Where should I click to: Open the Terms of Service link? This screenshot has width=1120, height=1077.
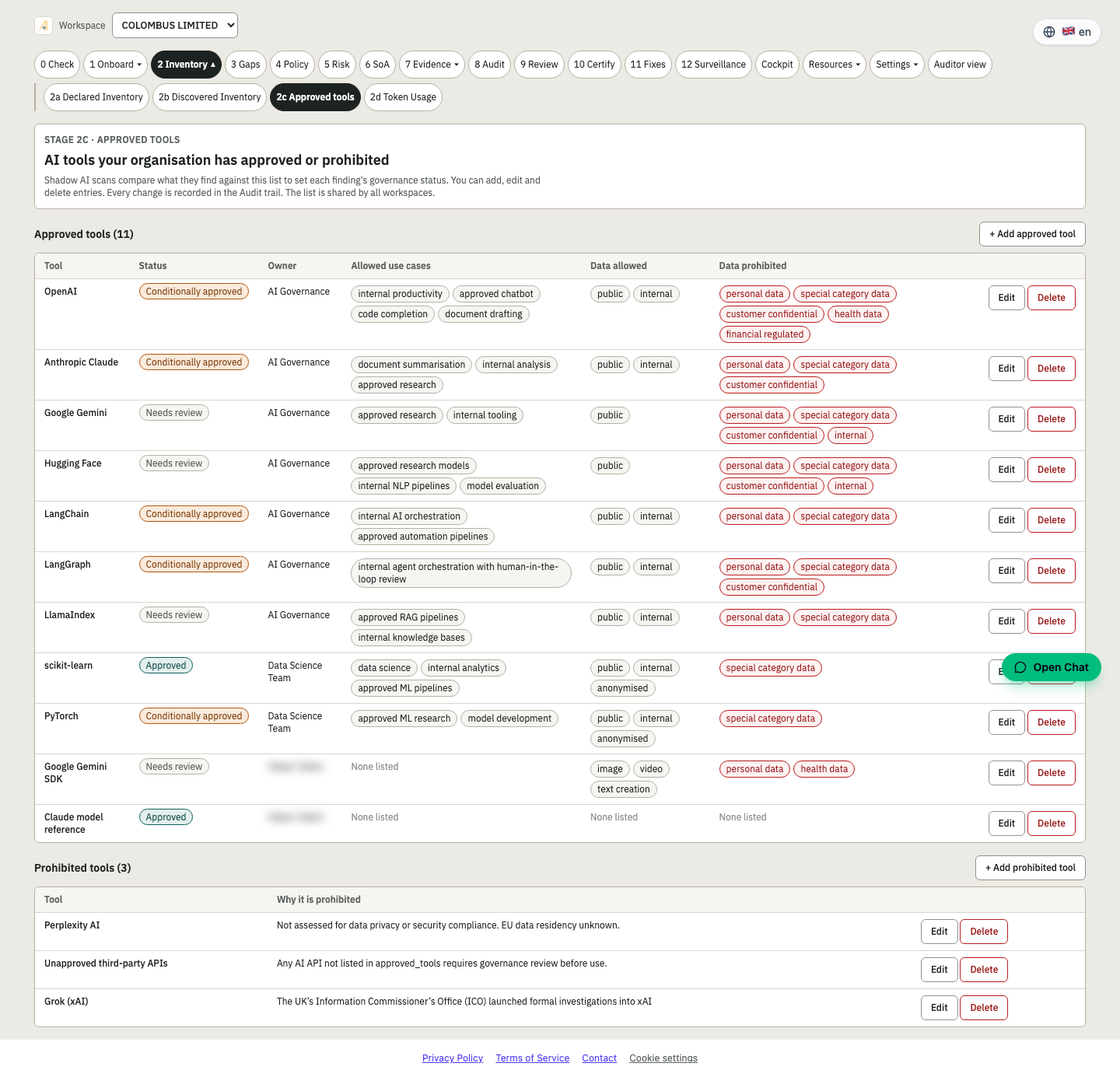click(x=533, y=1058)
